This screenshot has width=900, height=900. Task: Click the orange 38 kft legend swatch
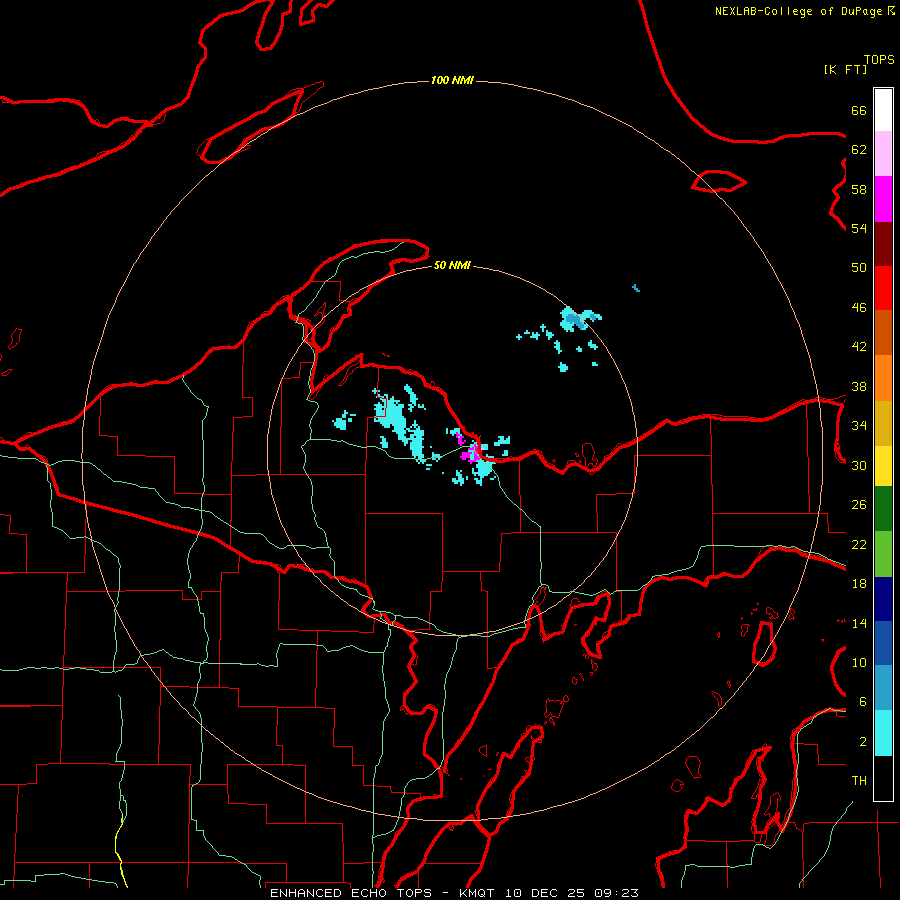(x=883, y=378)
